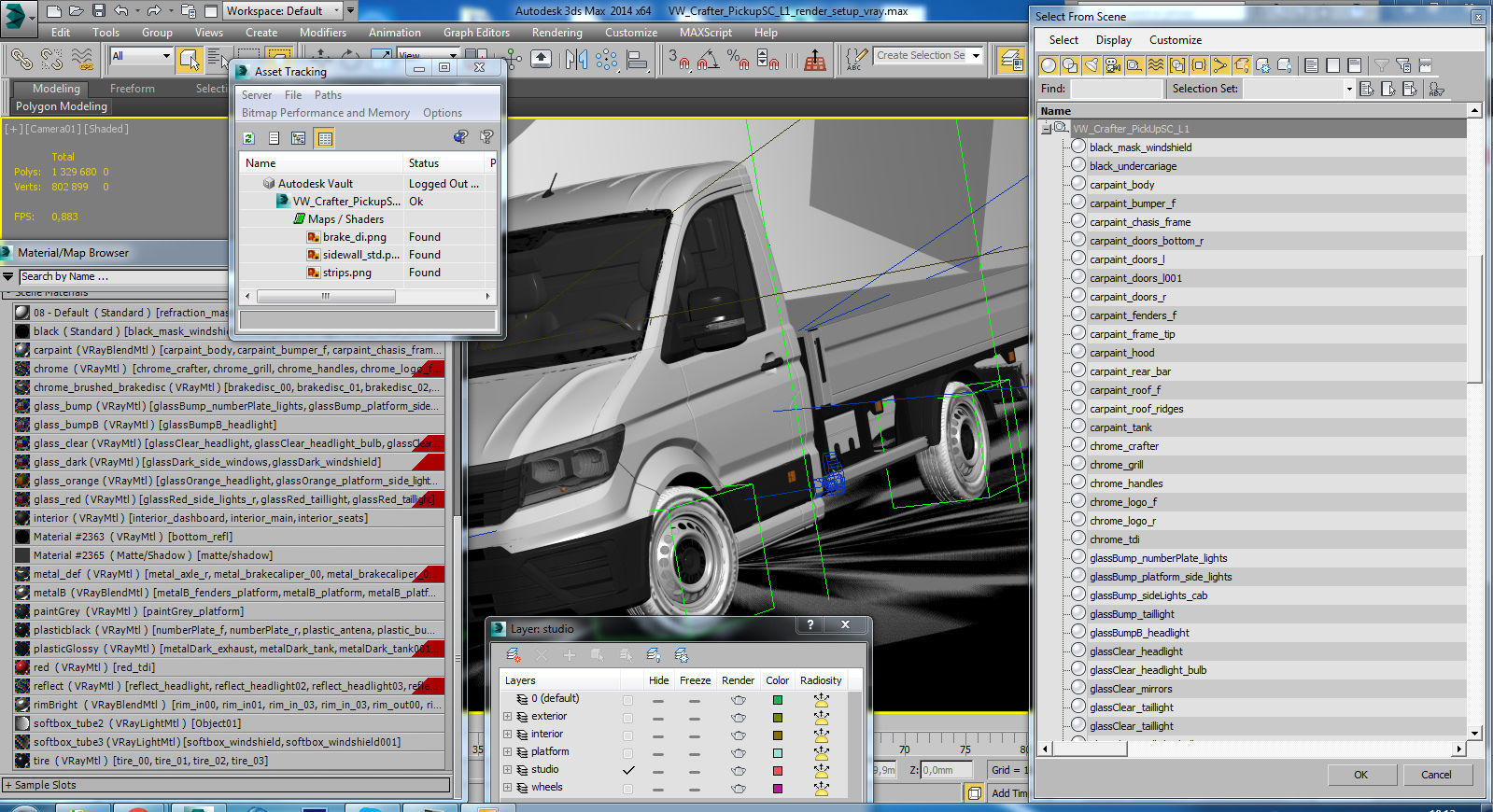Image resolution: width=1493 pixels, height=812 pixels.
Task: Click the Bind to Space Warp tool
Action: point(82,60)
